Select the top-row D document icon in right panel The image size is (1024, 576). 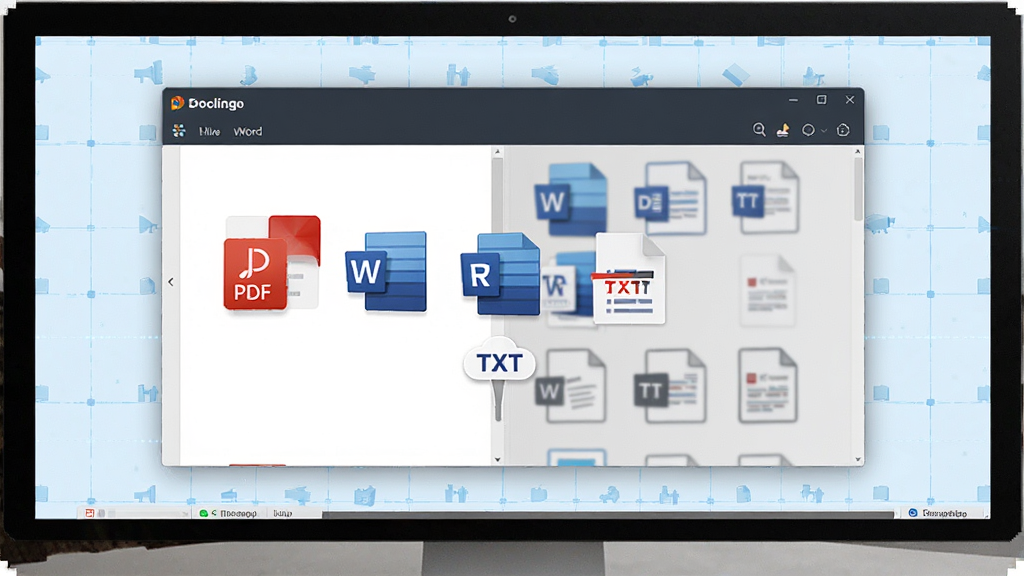click(670, 198)
